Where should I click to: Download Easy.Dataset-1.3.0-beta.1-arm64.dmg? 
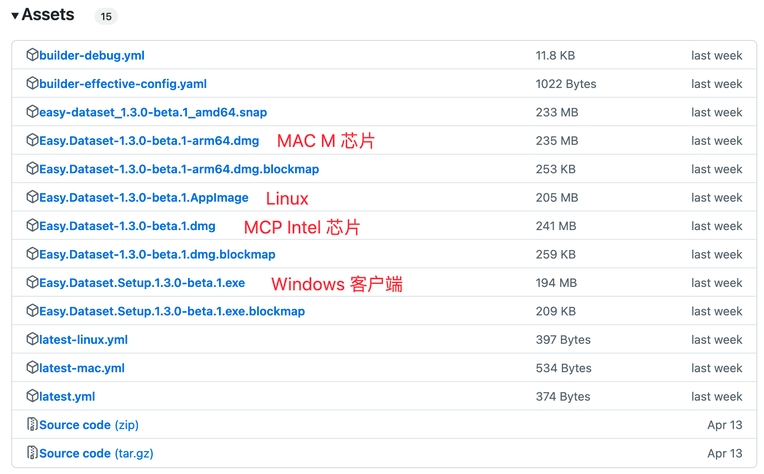[x=149, y=141]
